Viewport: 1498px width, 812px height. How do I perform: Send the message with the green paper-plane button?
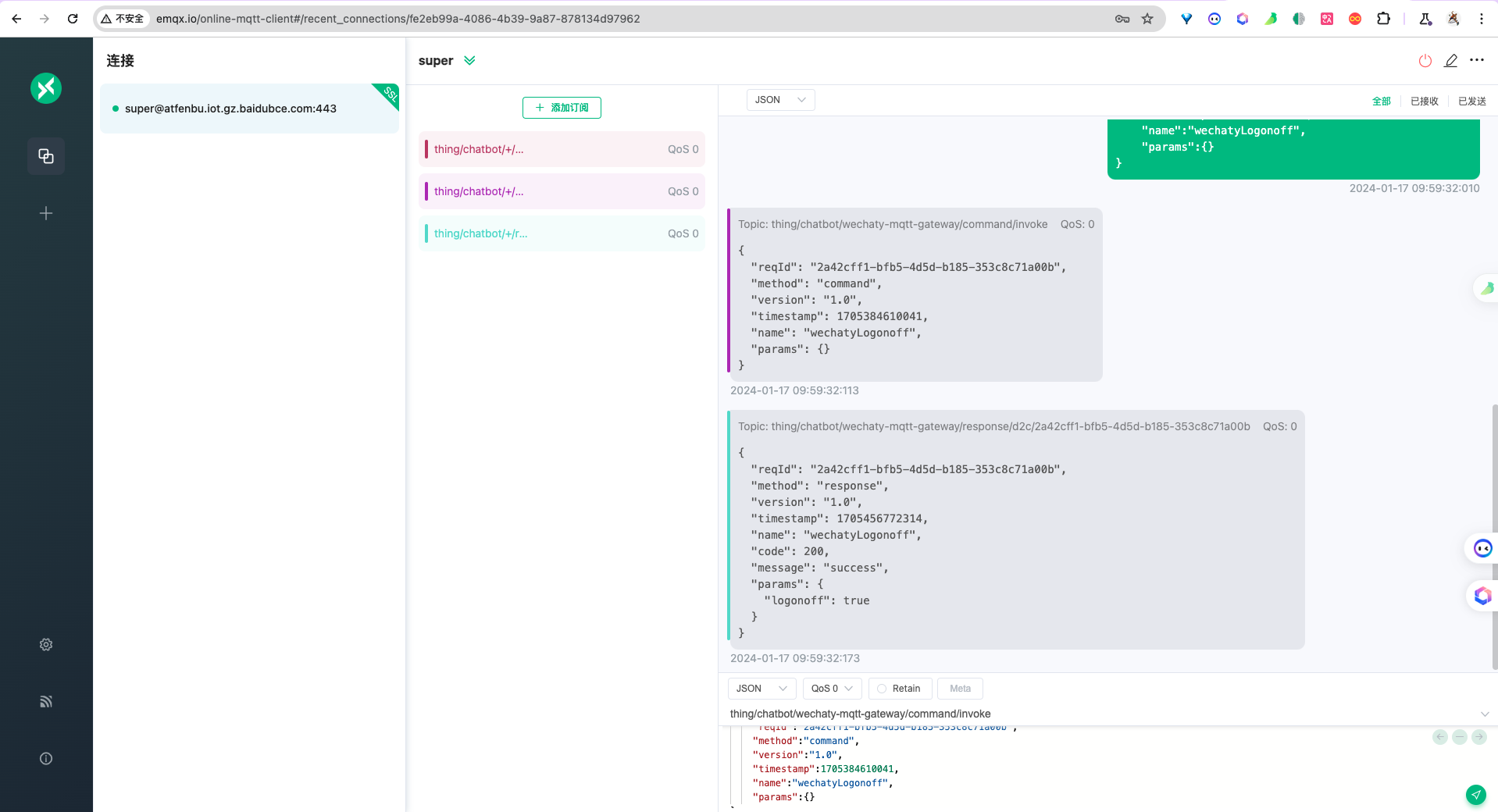click(x=1475, y=795)
